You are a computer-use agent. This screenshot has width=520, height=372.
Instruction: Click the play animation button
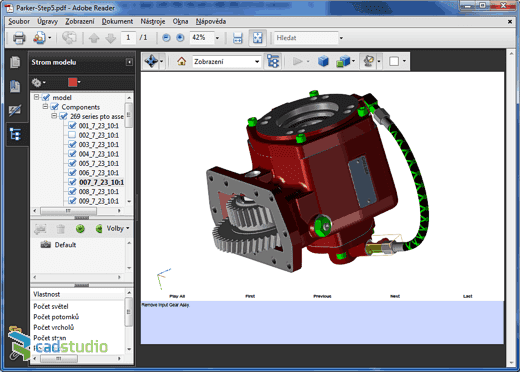coord(297,61)
